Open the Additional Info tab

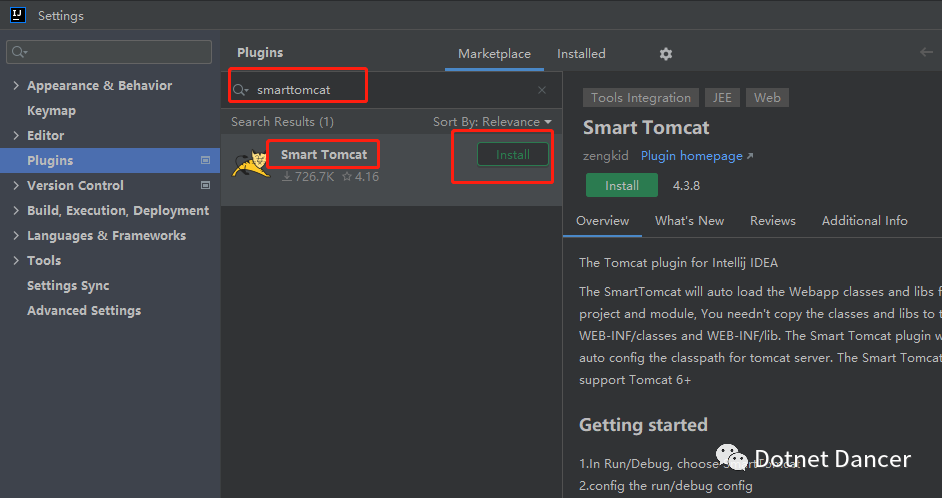coord(865,221)
